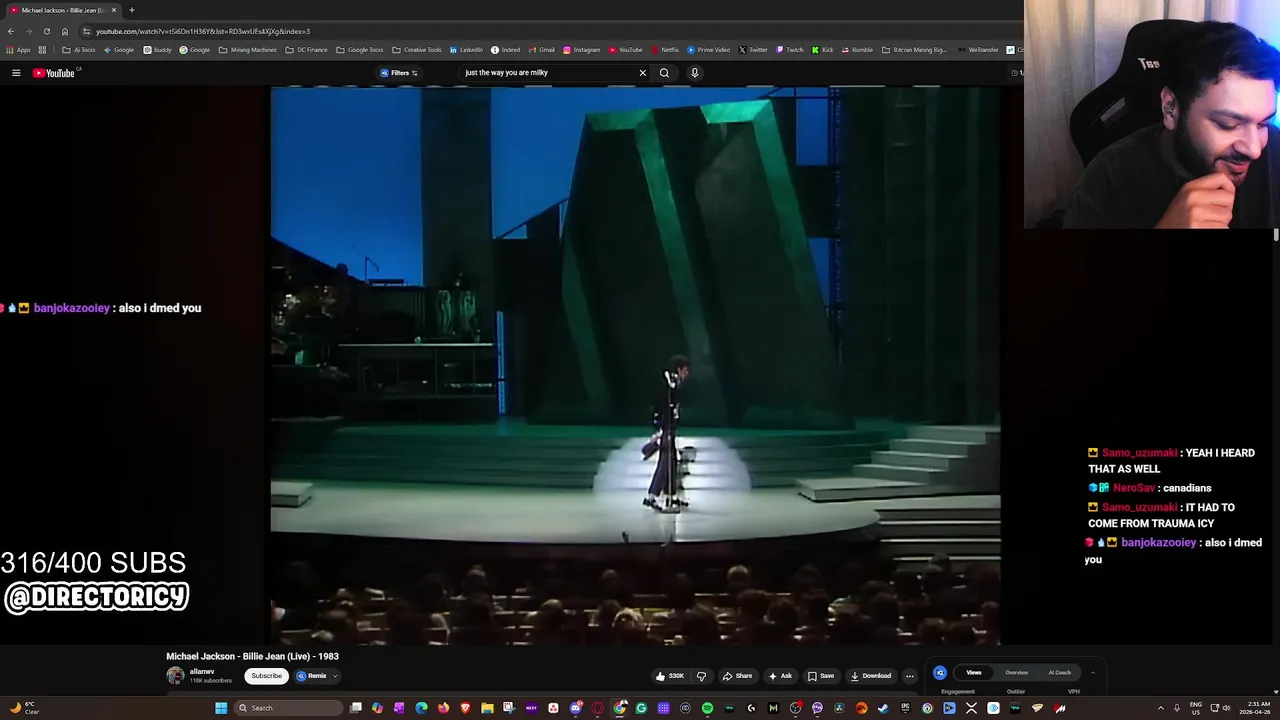Open Task View in the taskbar
Screen dimensions: 1280x720
355,708
